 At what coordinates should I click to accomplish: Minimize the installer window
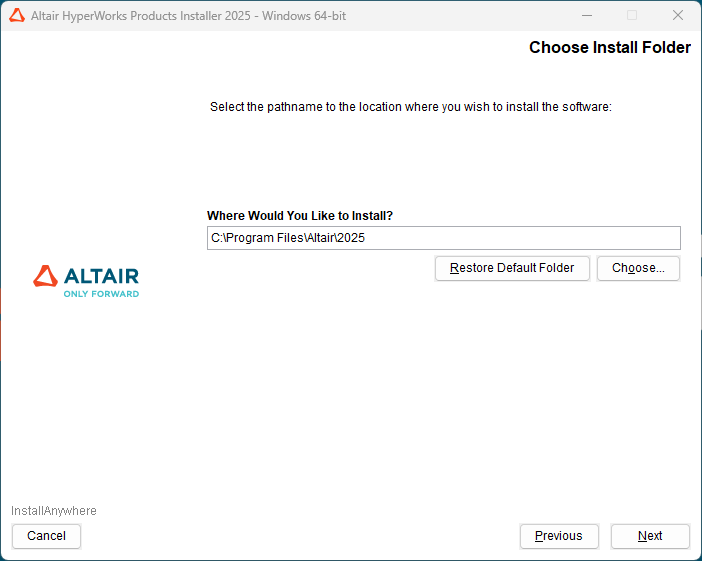coord(585,16)
